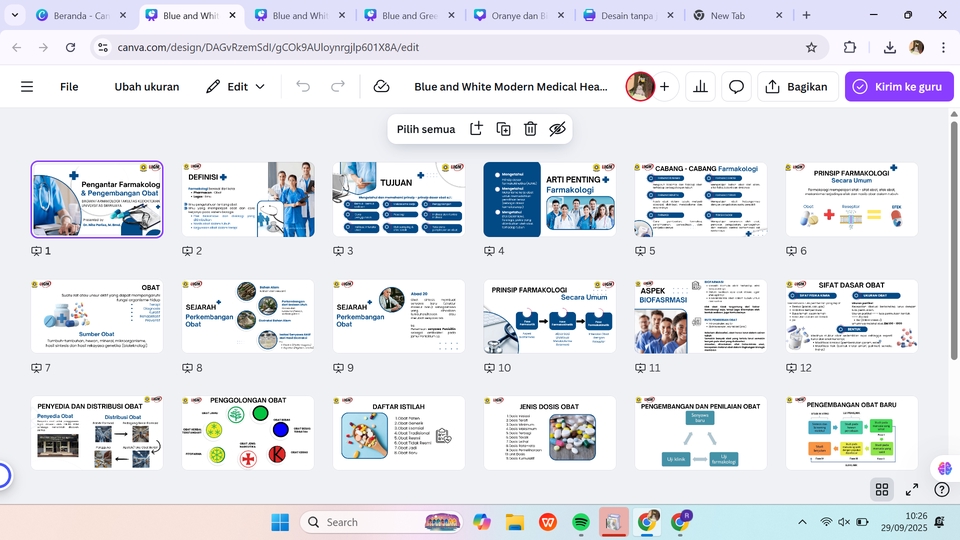Viewport: 960px width, 540px height.
Task: Undo the last action
Action: coord(303,86)
